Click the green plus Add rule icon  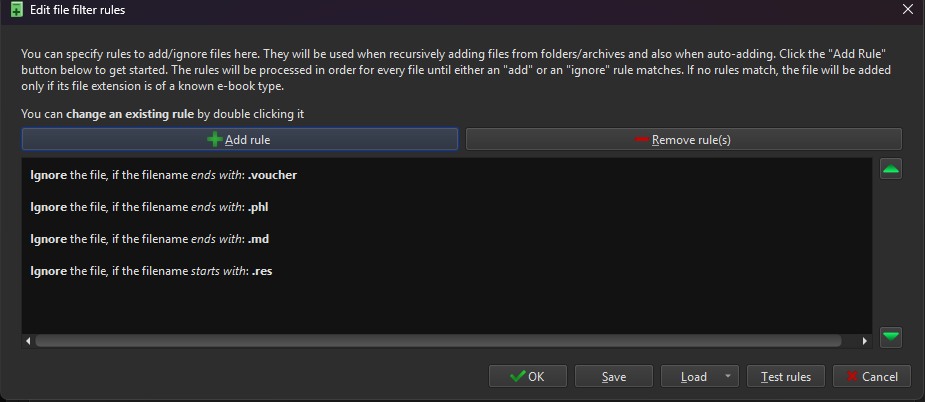coord(215,140)
